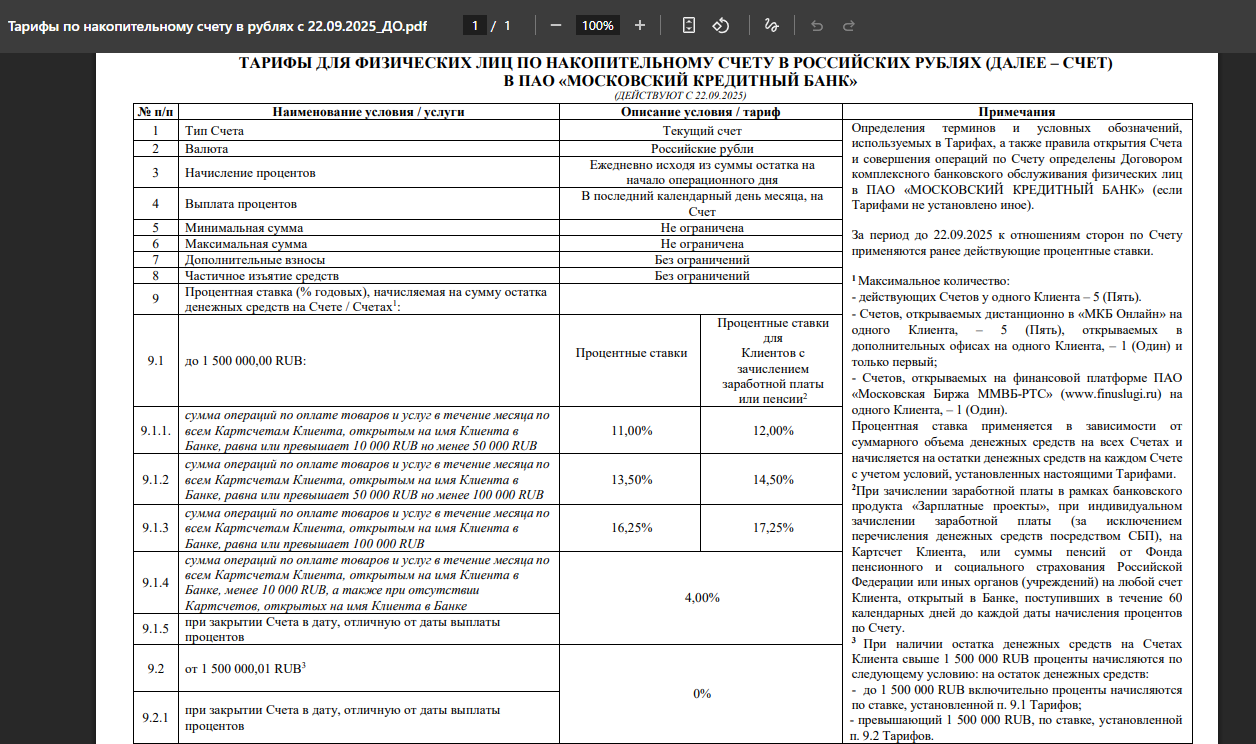1256x744 pixels.
Task: Click 'Без ограничений' in the Частичное изъятие row
Action: (x=702, y=276)
